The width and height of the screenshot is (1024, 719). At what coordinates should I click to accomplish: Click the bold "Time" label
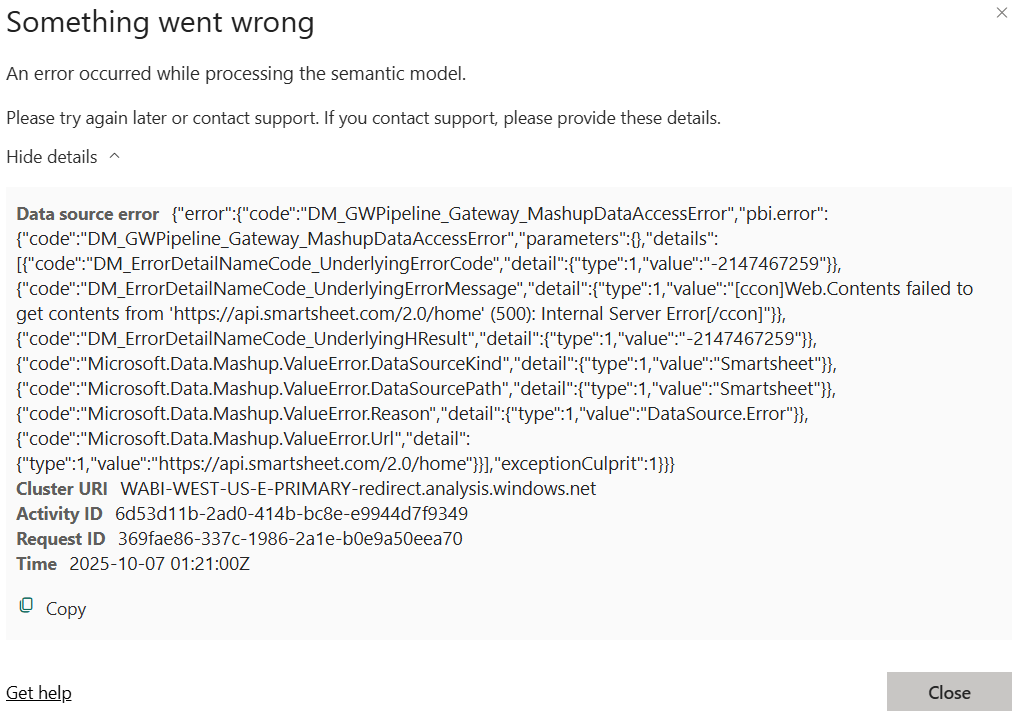tap(37, 564)
